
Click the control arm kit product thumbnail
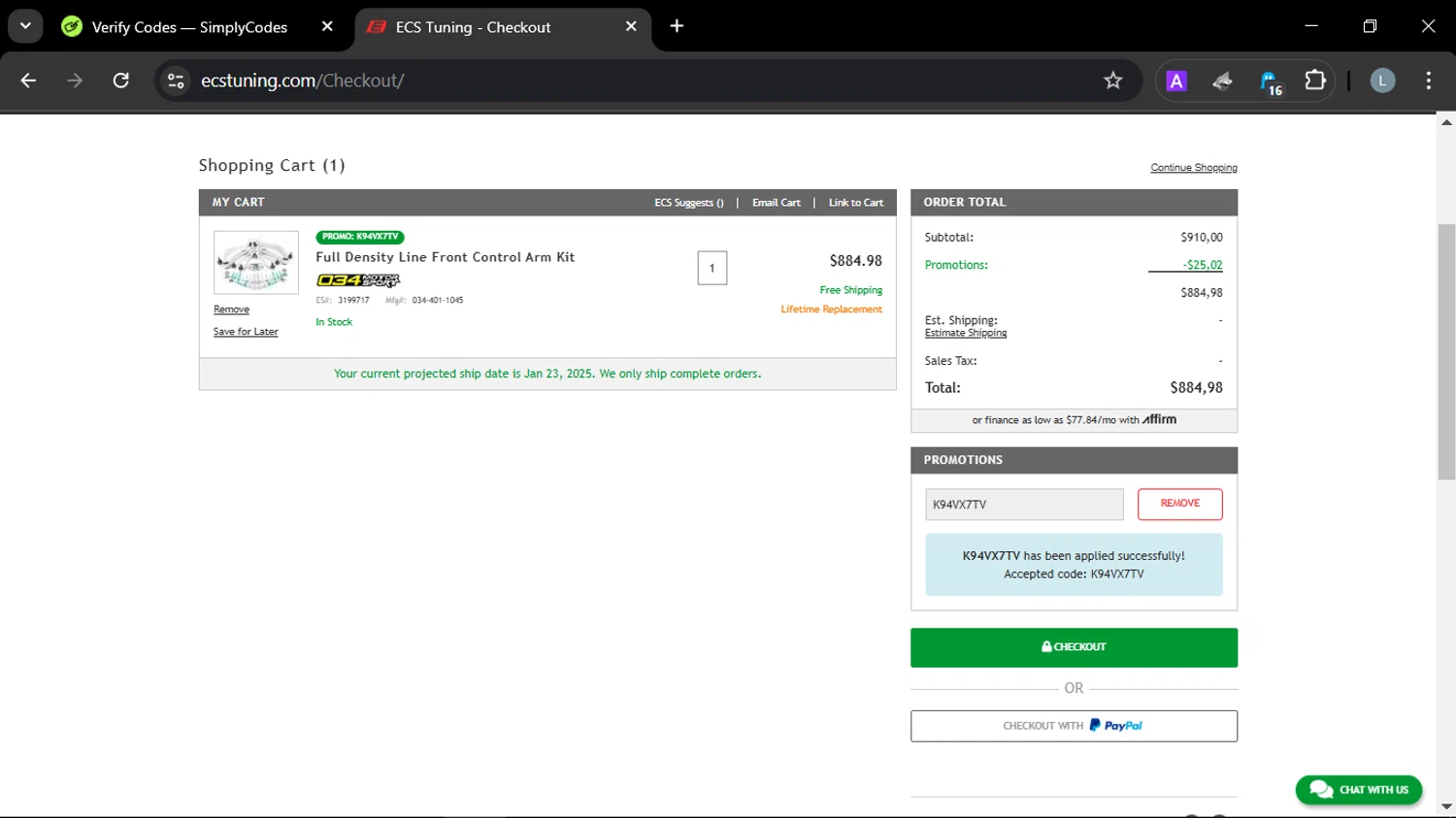[x=256, y=262]
